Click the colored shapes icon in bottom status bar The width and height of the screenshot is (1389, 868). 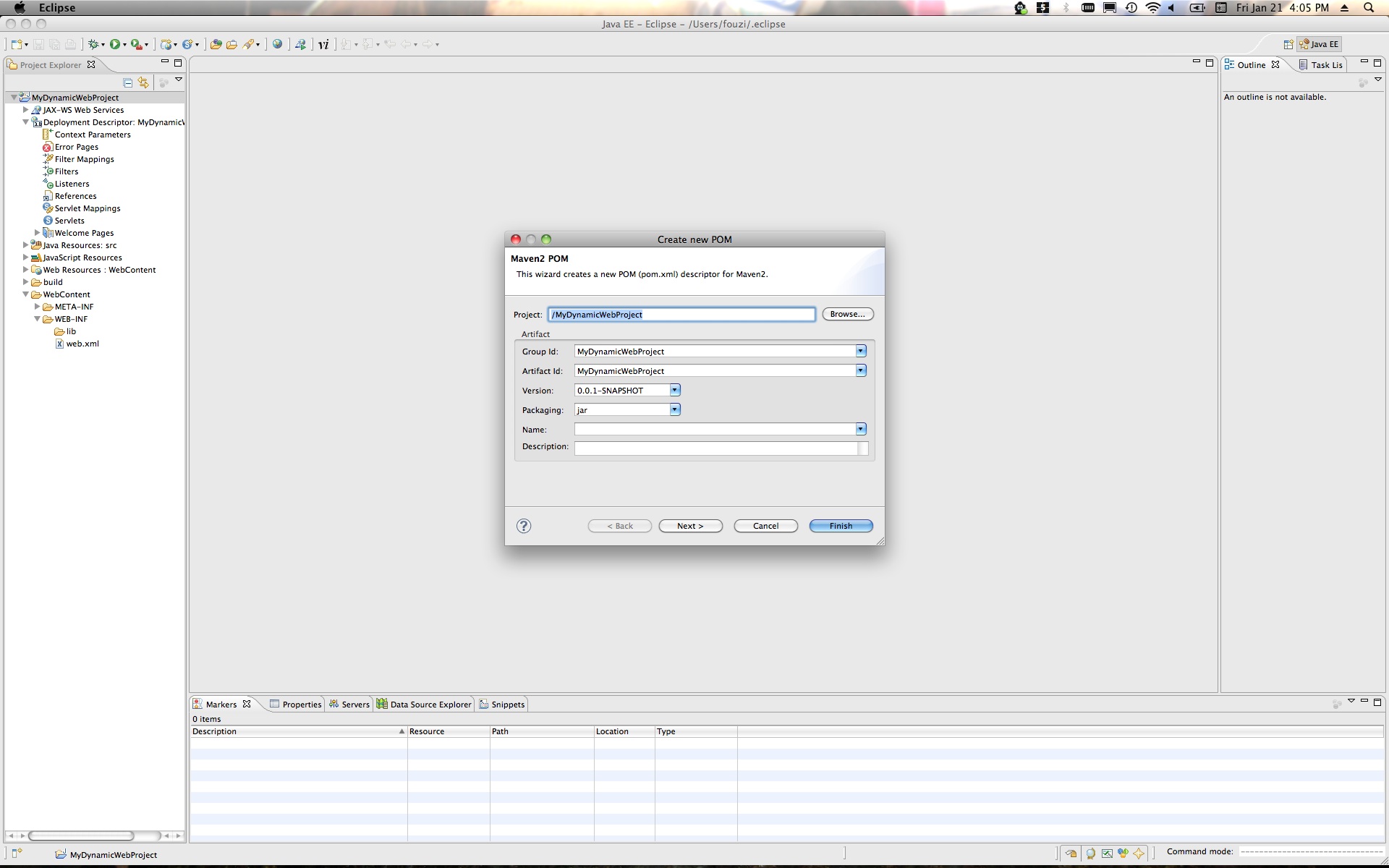point(1123,854)
